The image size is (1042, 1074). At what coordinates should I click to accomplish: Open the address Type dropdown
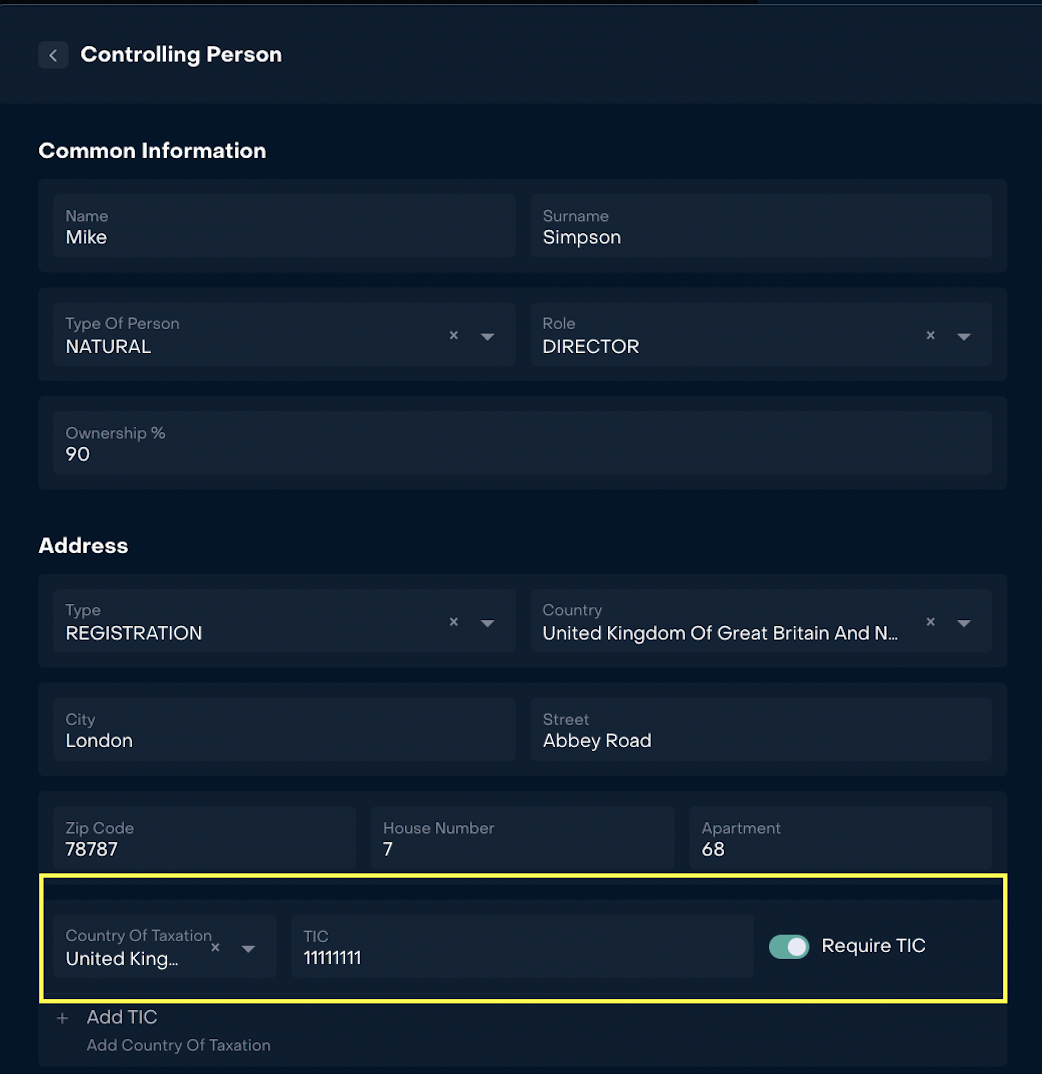tap(488, 623)
